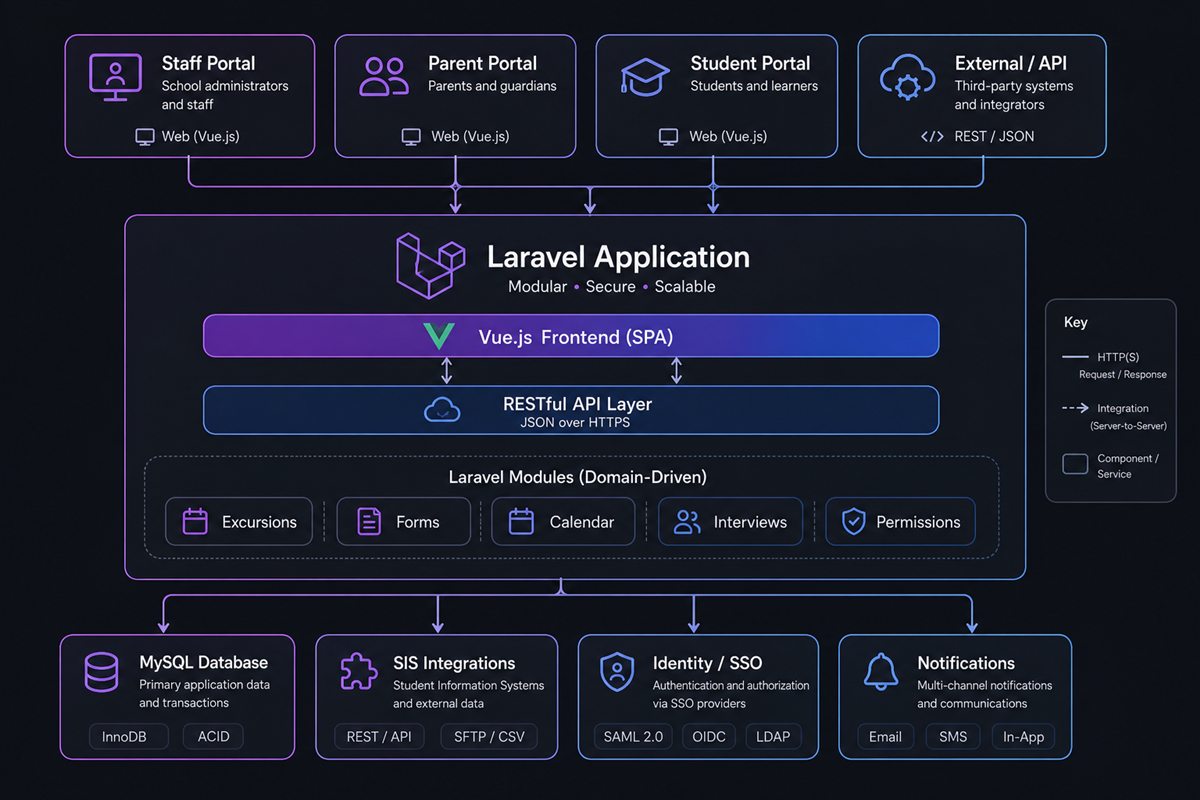Click the Vue.js Frontend (SPA) bar
1200x800 pixels.
(x=571, y=336)
